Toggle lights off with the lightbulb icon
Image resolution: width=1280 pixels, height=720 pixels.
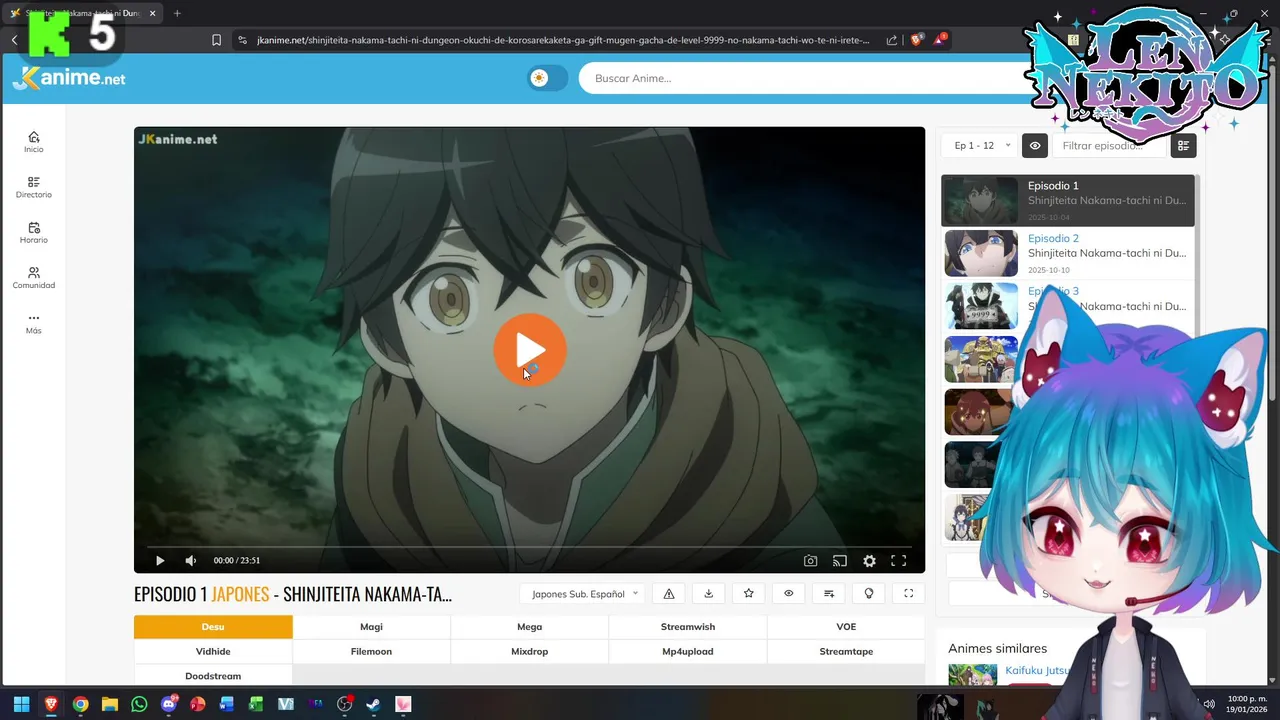pyautogui.click(x=869, y=594)
